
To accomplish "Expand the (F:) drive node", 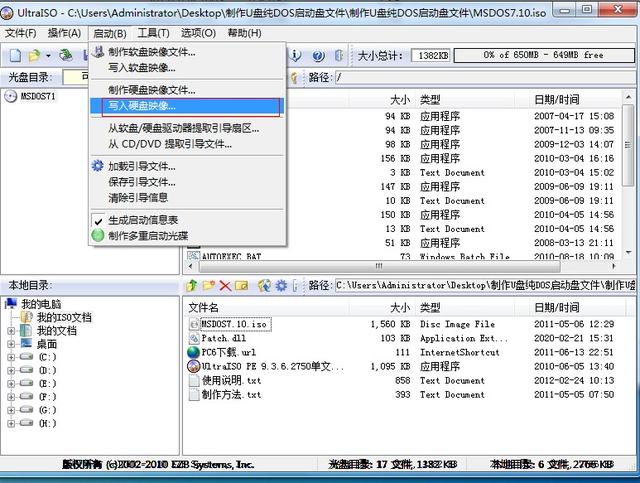I will coord(11,397).
